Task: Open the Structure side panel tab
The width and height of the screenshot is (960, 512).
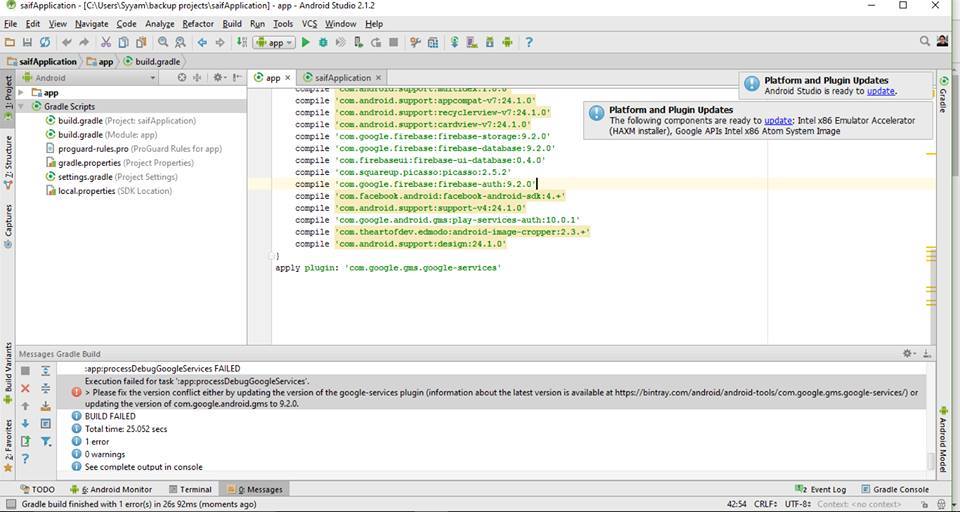Action: tap(8, 162)
